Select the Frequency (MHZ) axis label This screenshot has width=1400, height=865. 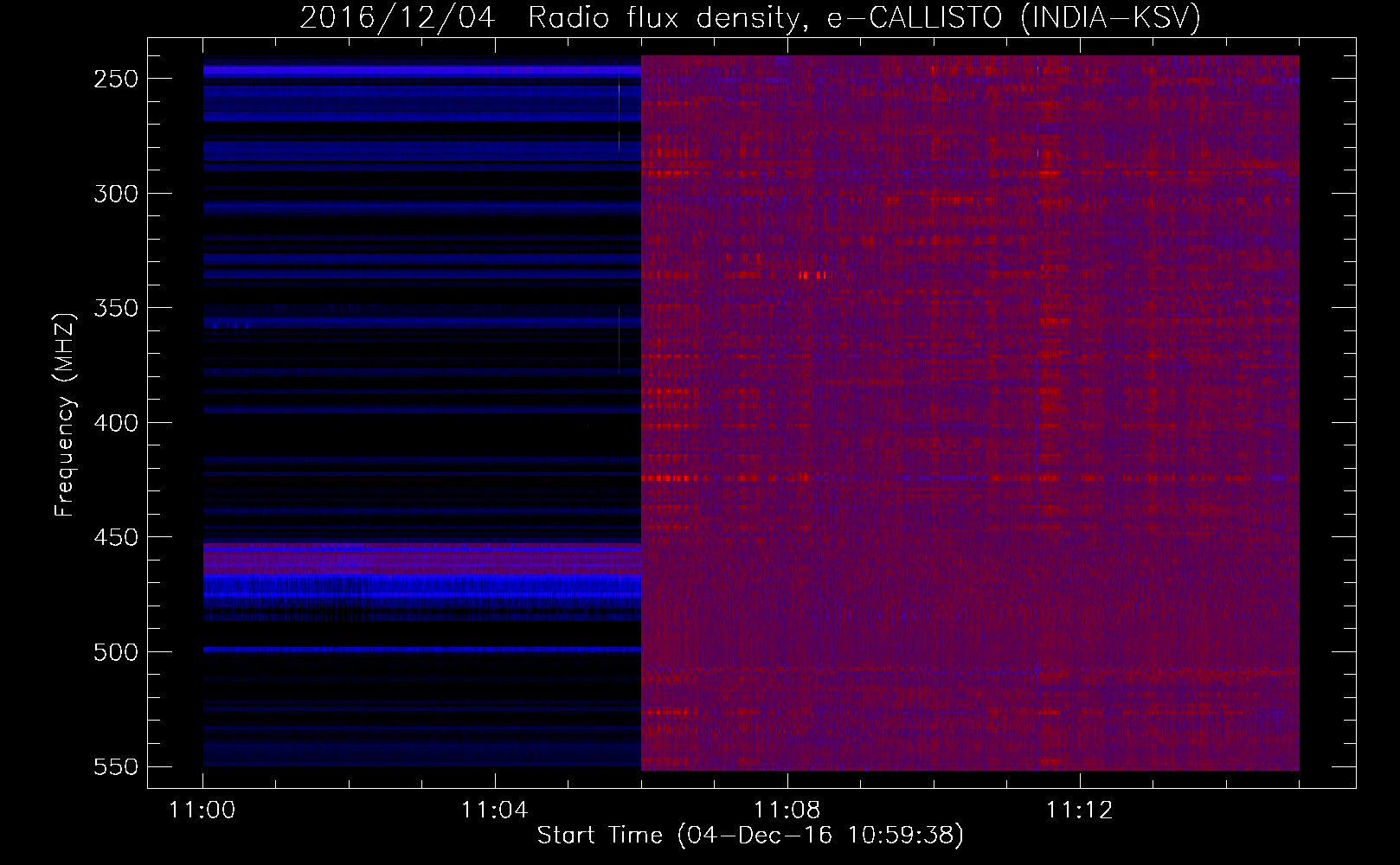point(65,415)
